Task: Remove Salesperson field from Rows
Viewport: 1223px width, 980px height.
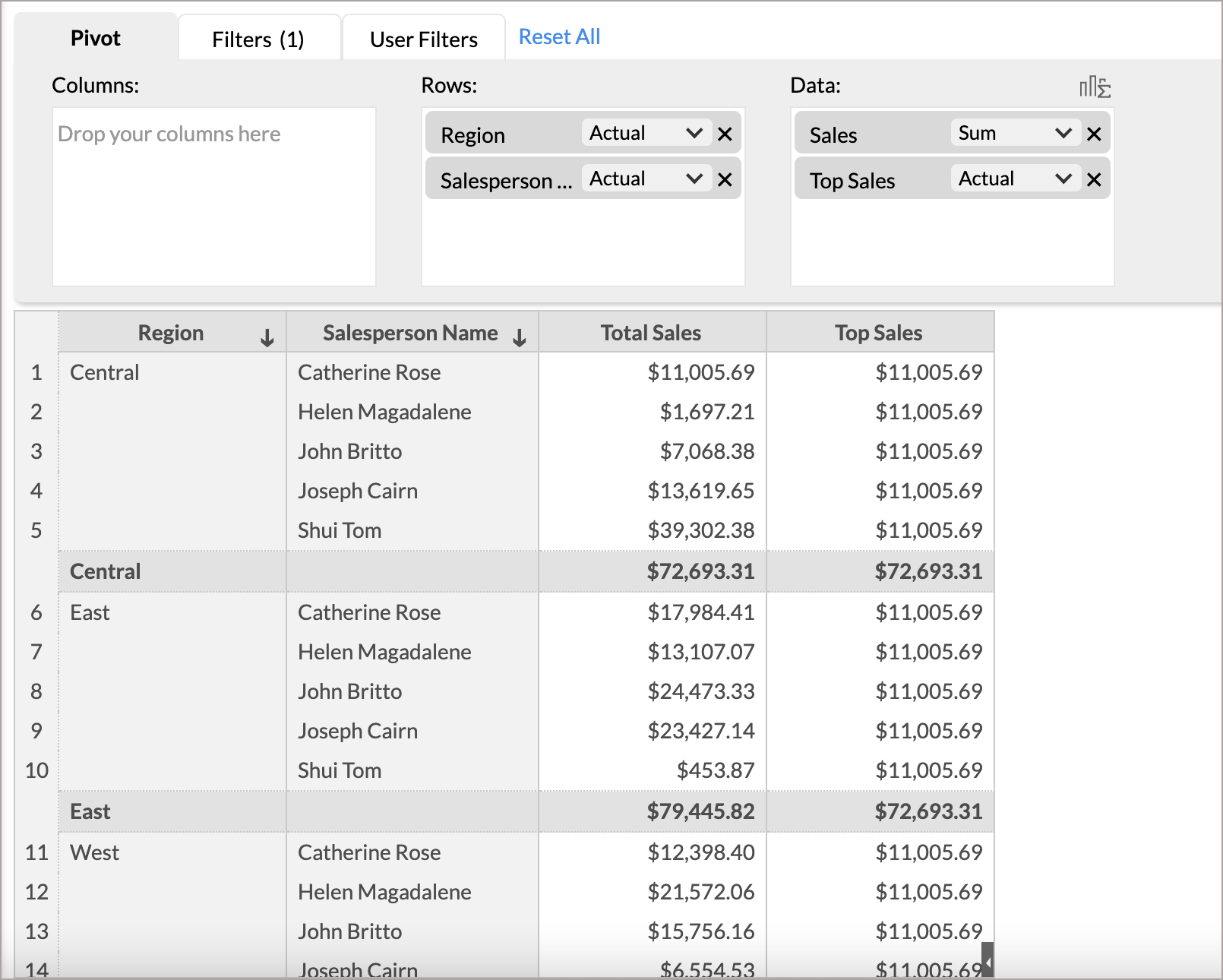Action: (x=725, y=180)
